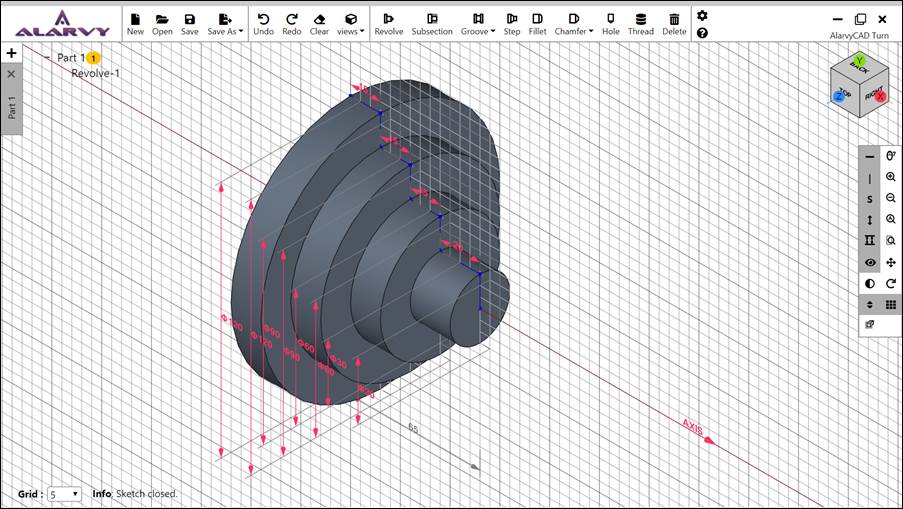This screenshot has height=509, width=903.
Task: Close the Part 1 tab
Action: coord(11,74)
